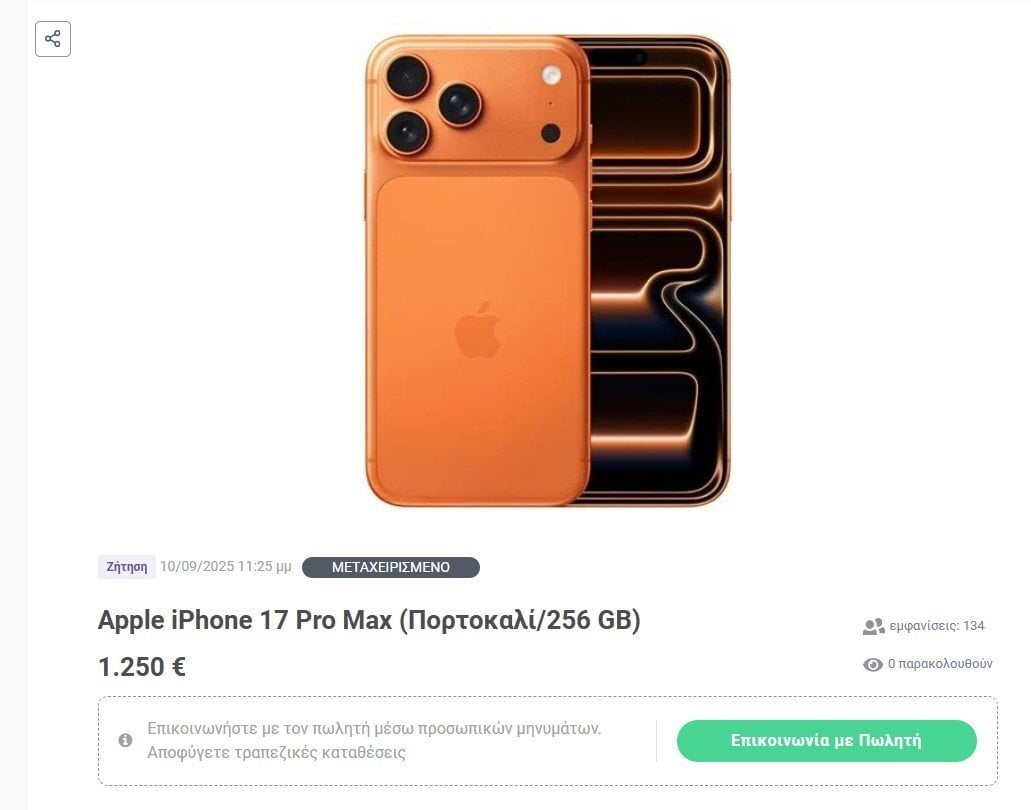
Task: Select the Apple iPhone 17 Pro Max title
Action: (369, 620)
